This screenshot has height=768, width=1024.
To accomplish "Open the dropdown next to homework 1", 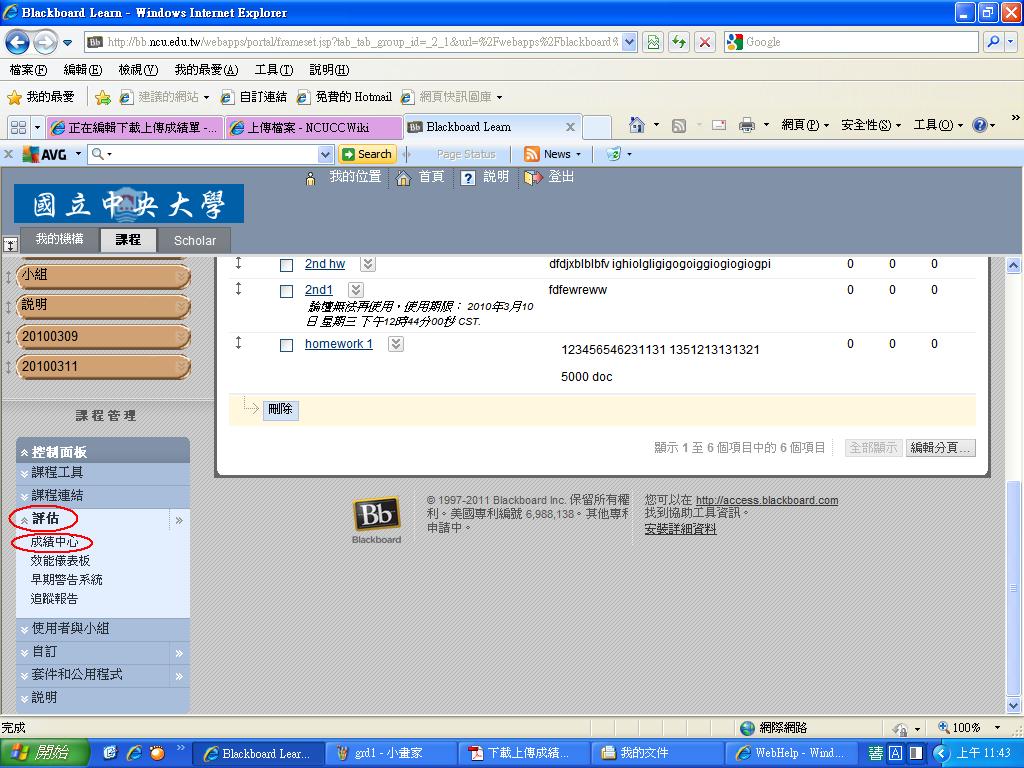I will 396,344.
